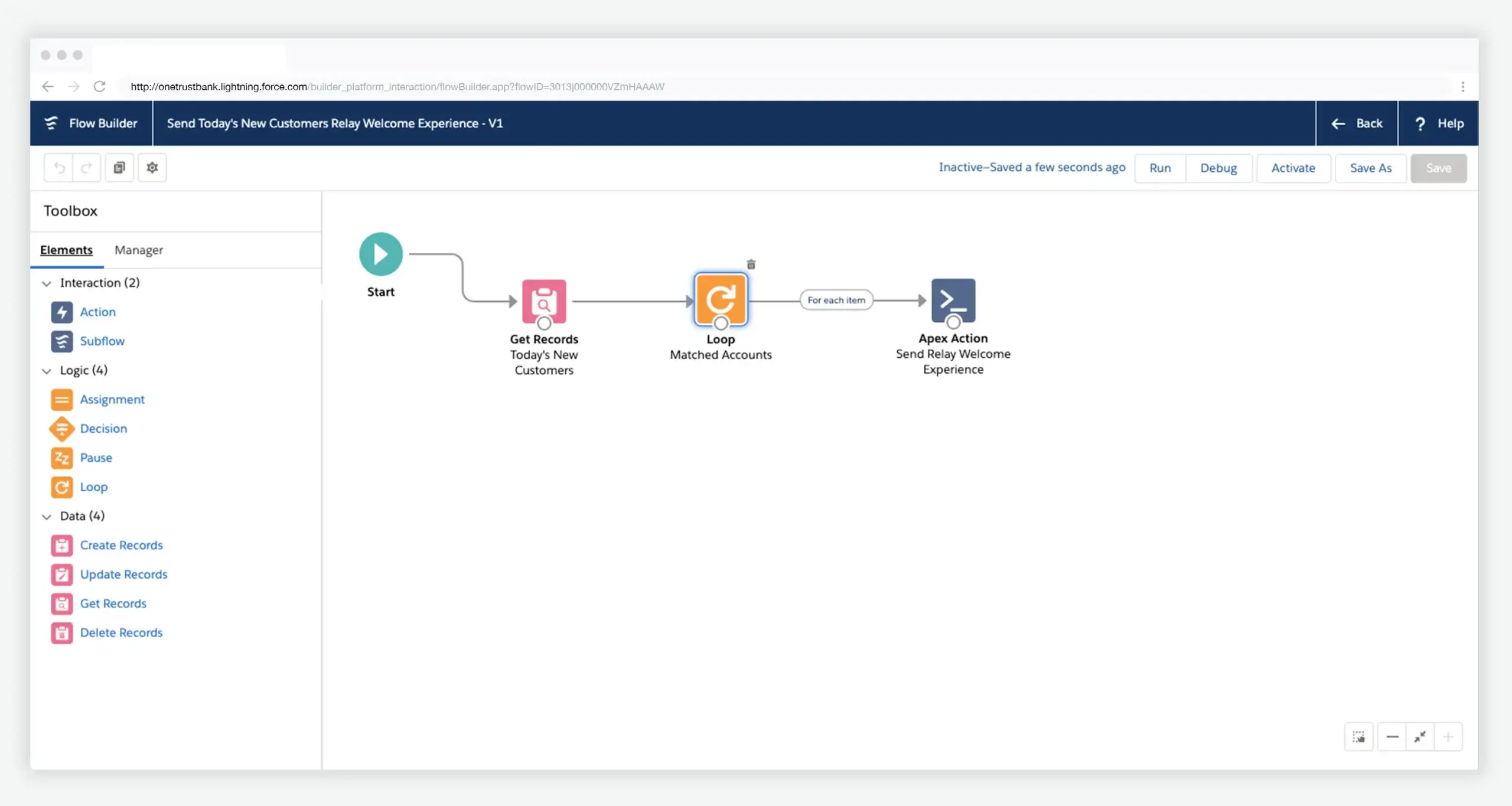
Task: Click the Subflow element label
Action: tap(102, 341)
